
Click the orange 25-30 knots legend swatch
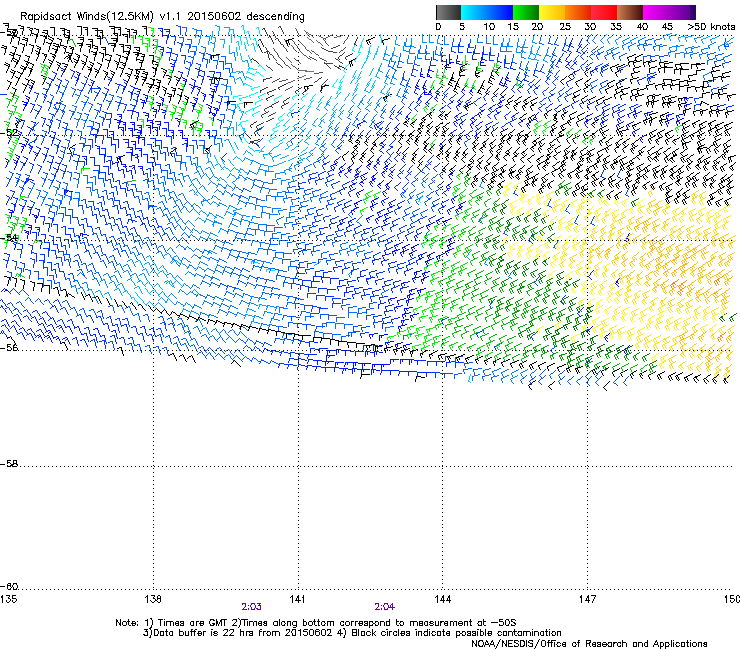coord(578,12)
